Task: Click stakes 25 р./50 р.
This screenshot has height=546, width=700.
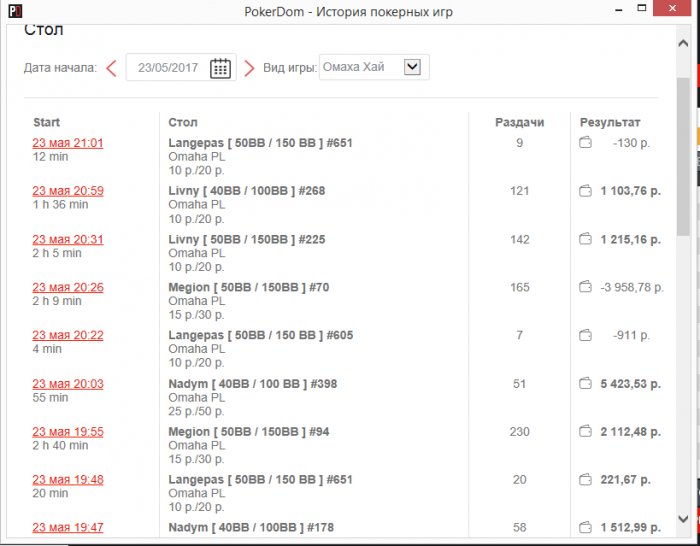Action: [196, 411]
